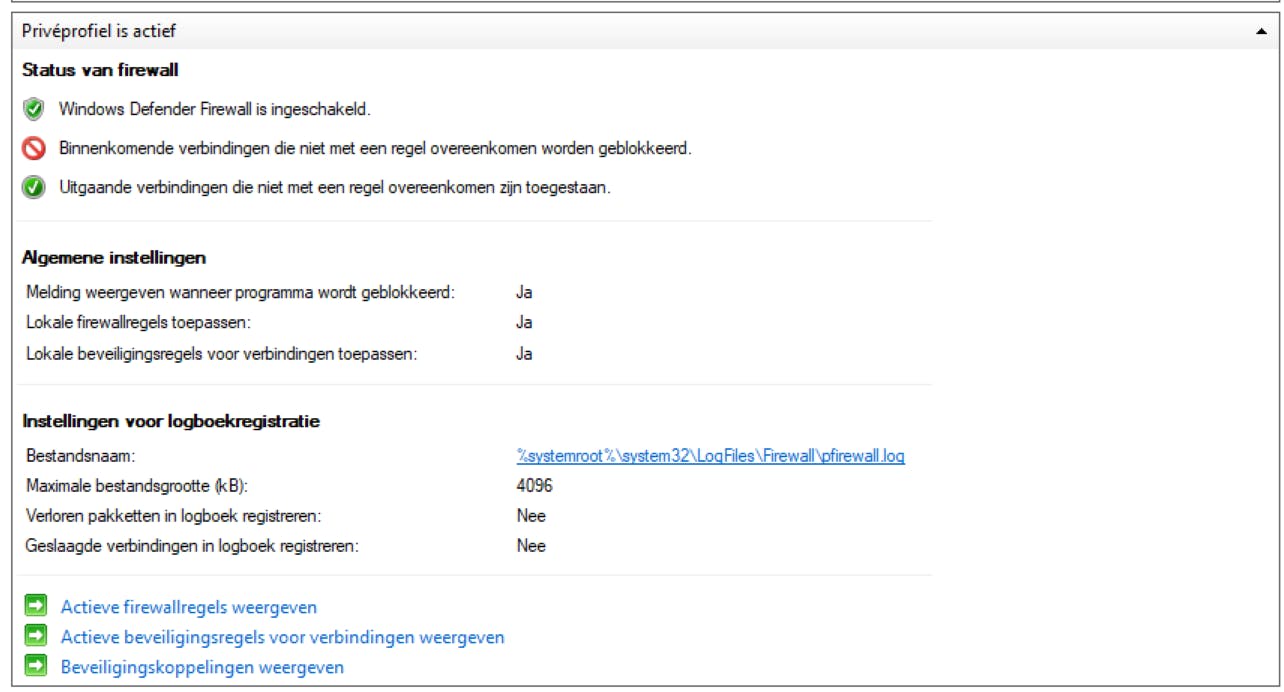The width and height of the screenshot is (1284, 692).
Task: Click arrow icon beside Beveiligingskoppelingen weergeven
Action: (36, 666)
